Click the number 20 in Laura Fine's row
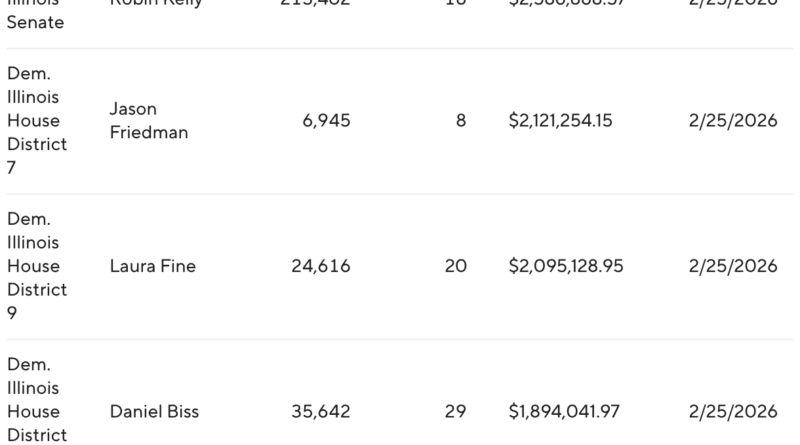 455,266
